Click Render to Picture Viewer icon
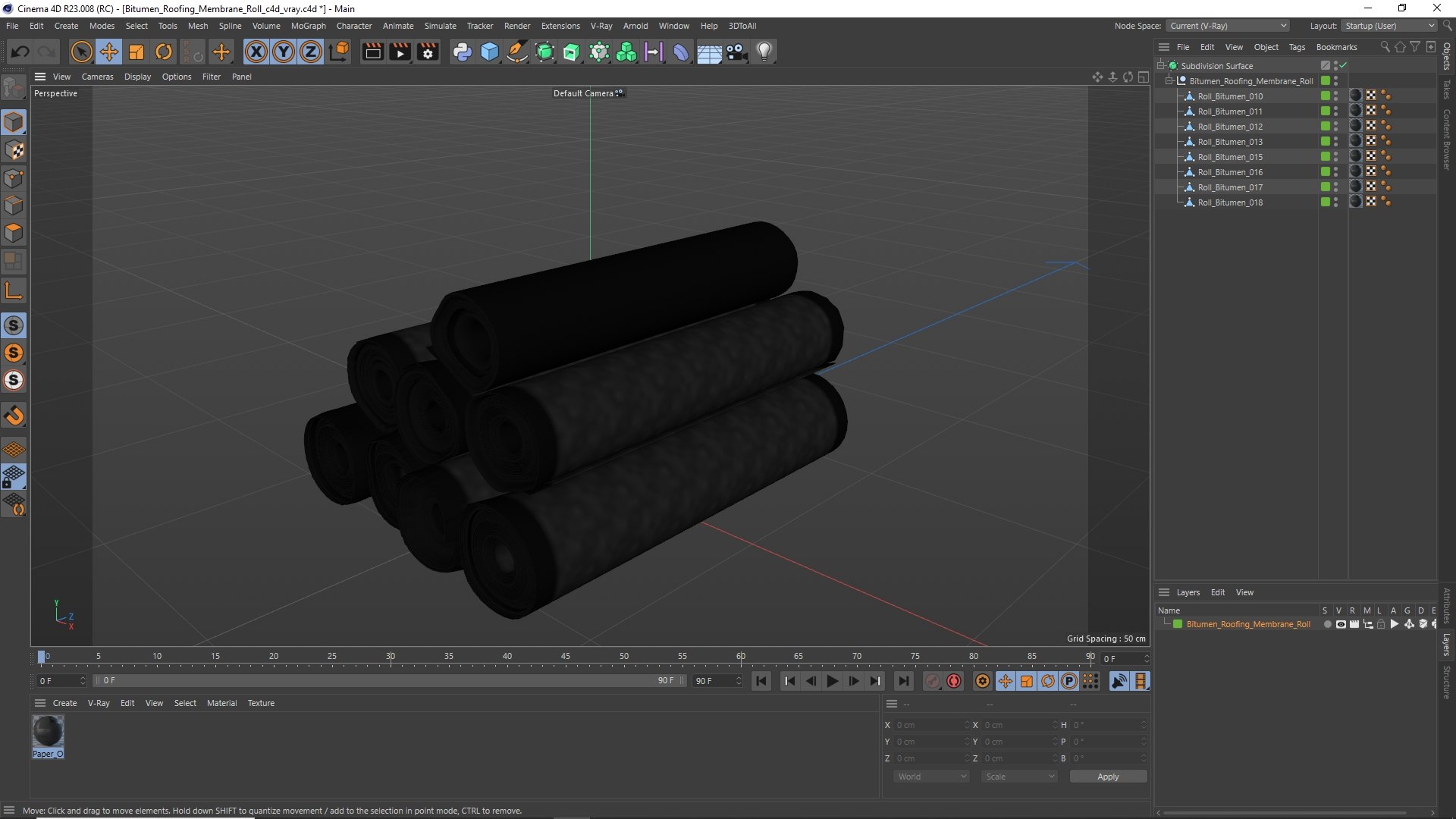The width and height of the screenshot is (1456, 819). 400,52
